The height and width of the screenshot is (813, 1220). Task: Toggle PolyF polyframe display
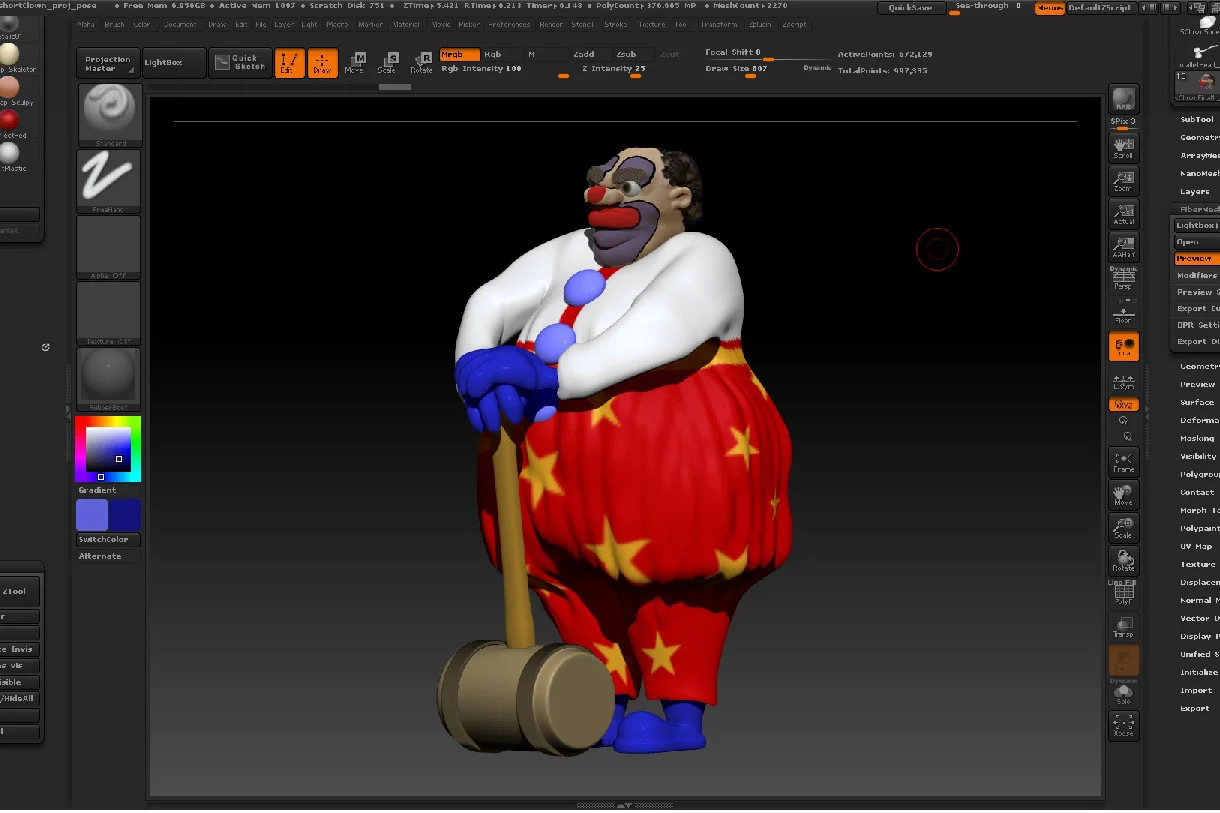pos(1123,594)
